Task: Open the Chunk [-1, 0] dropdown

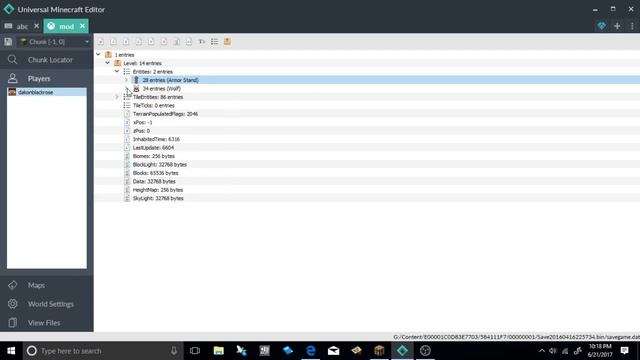Action: click(x=54, y=42)
